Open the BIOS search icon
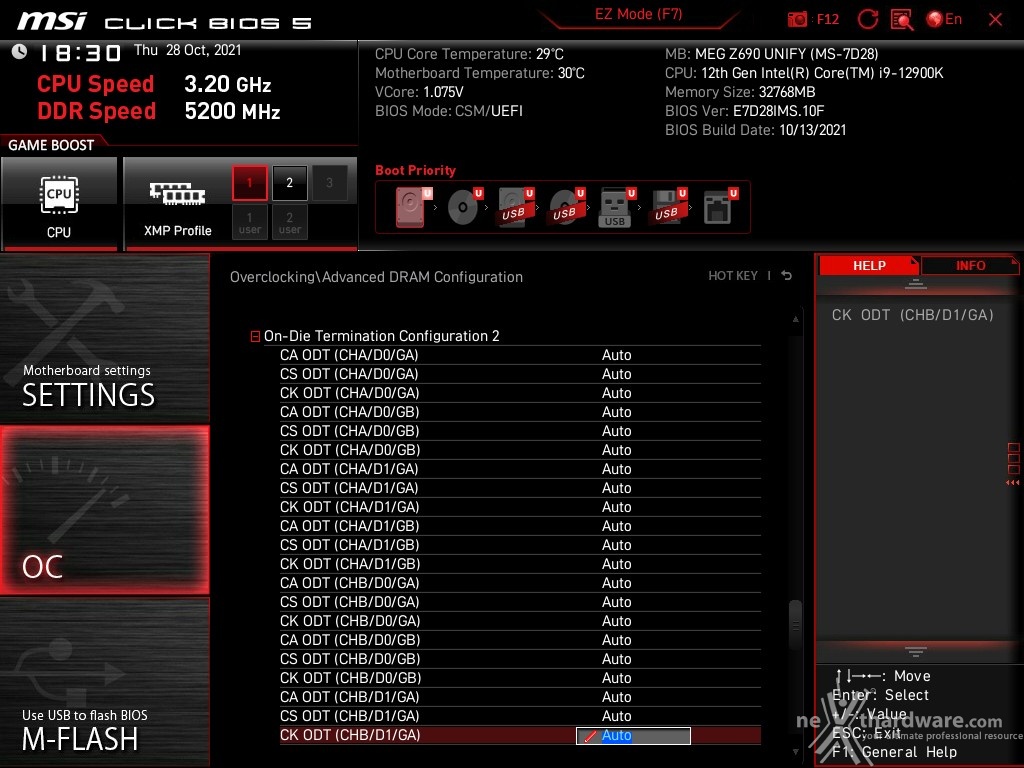The width and height of the screenshot is (1024, 768). tap(902, 20)
